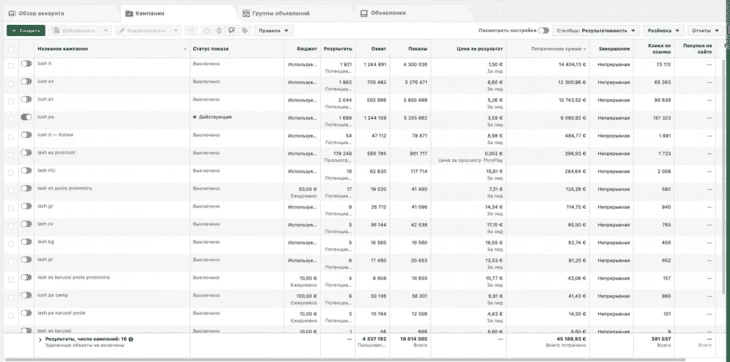This screenshot has height=362, width=730.
Task: Click the Редактировать button
Action: (x=143, y=31)
